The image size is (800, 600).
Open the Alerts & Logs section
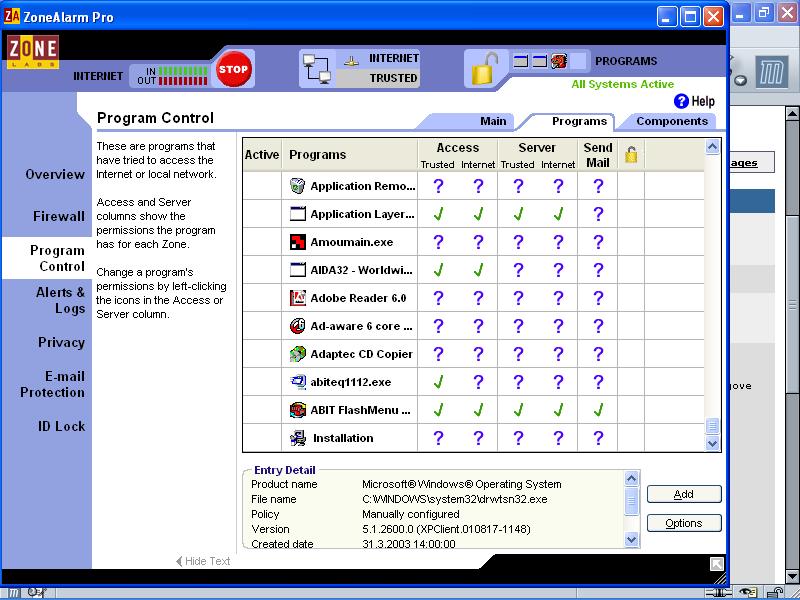[x=60, y=300]
